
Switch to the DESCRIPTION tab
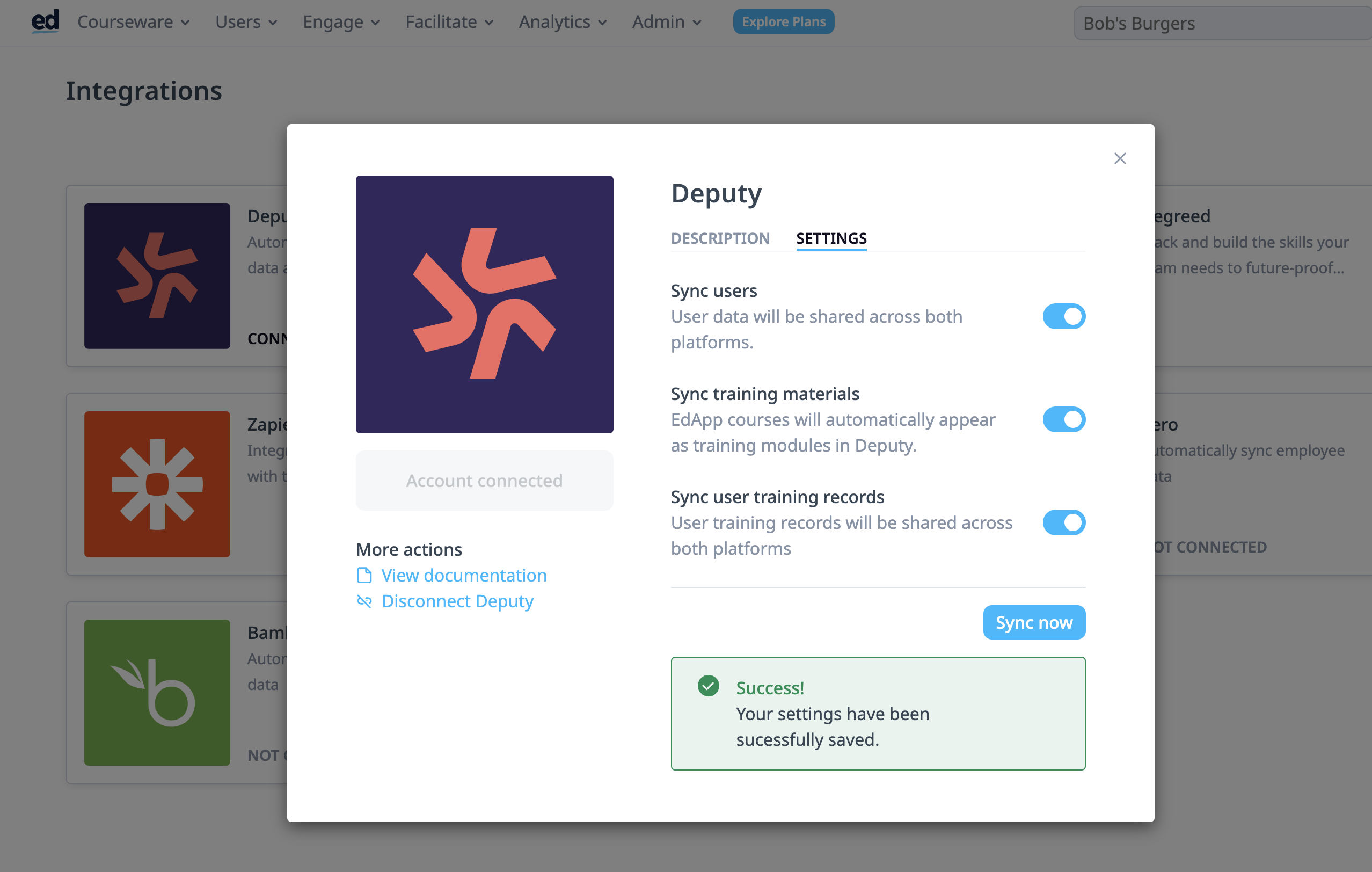click(720, 238)
